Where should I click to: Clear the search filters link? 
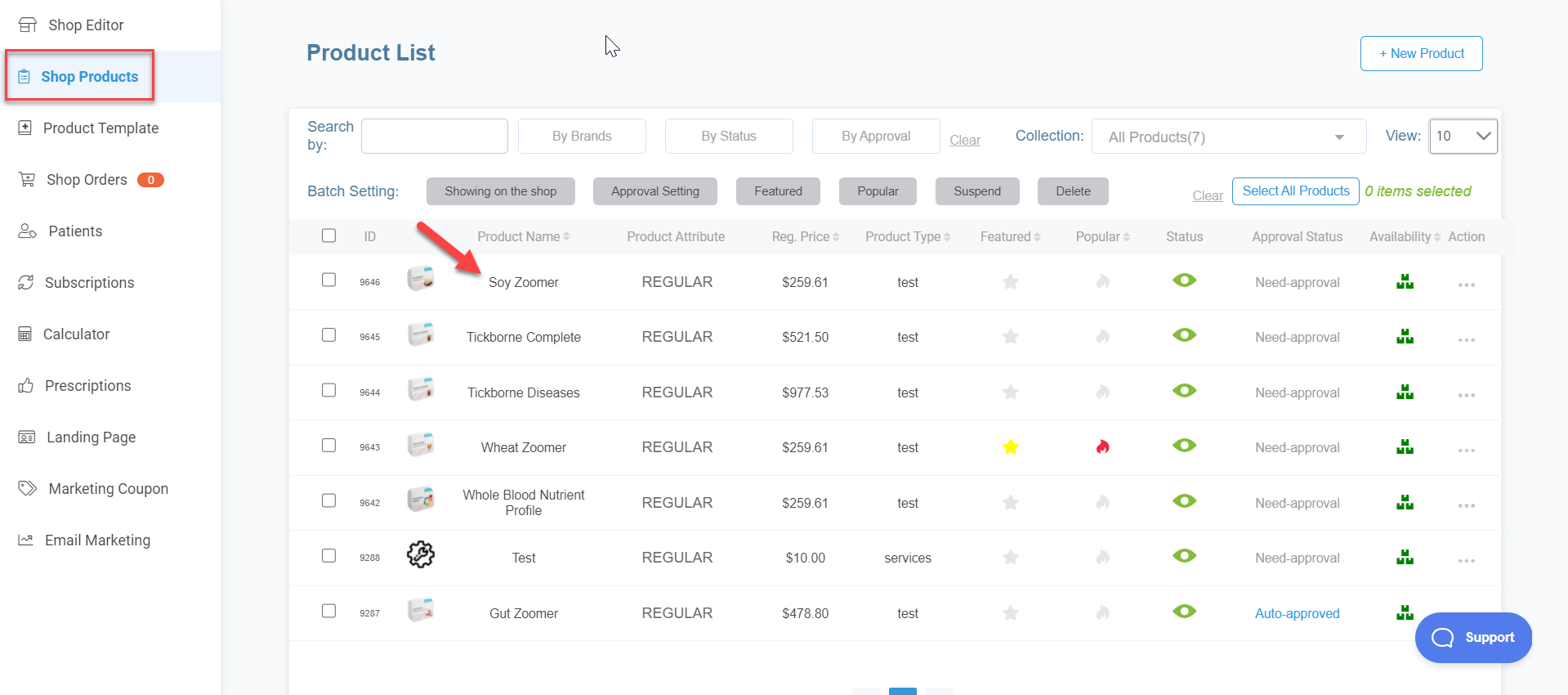(965, 141)
